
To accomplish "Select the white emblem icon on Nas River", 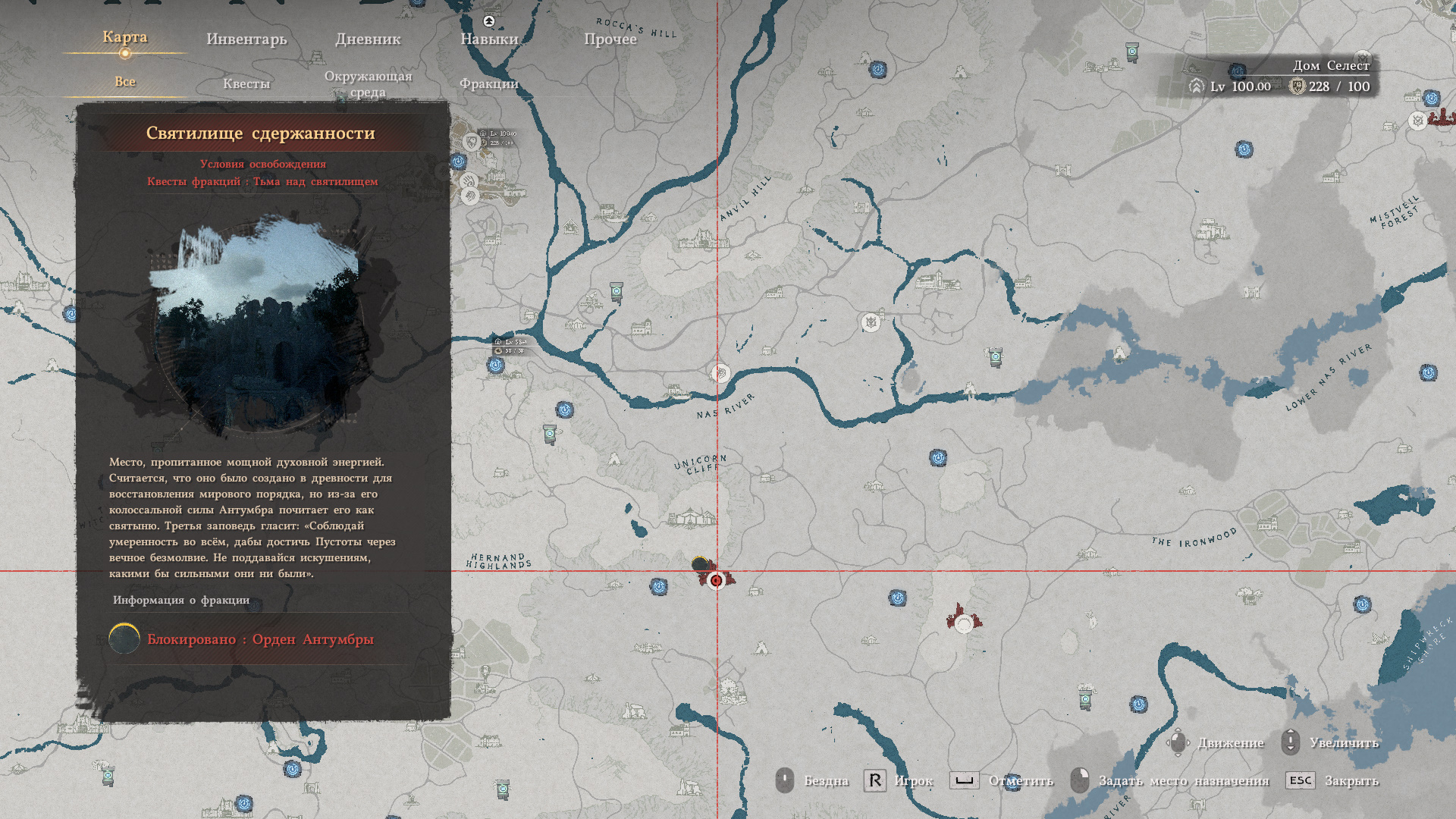I will (720, 373).
